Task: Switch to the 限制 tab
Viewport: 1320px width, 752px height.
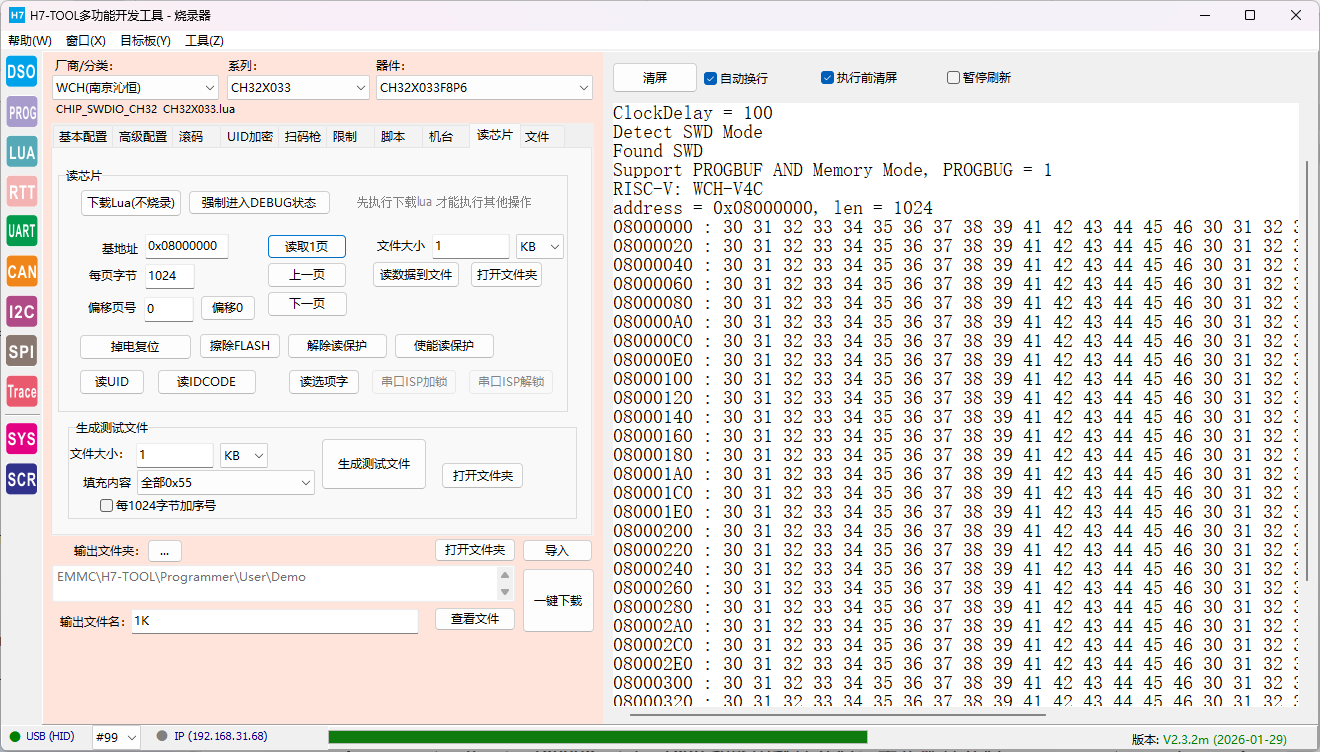Action: [345, 137]
